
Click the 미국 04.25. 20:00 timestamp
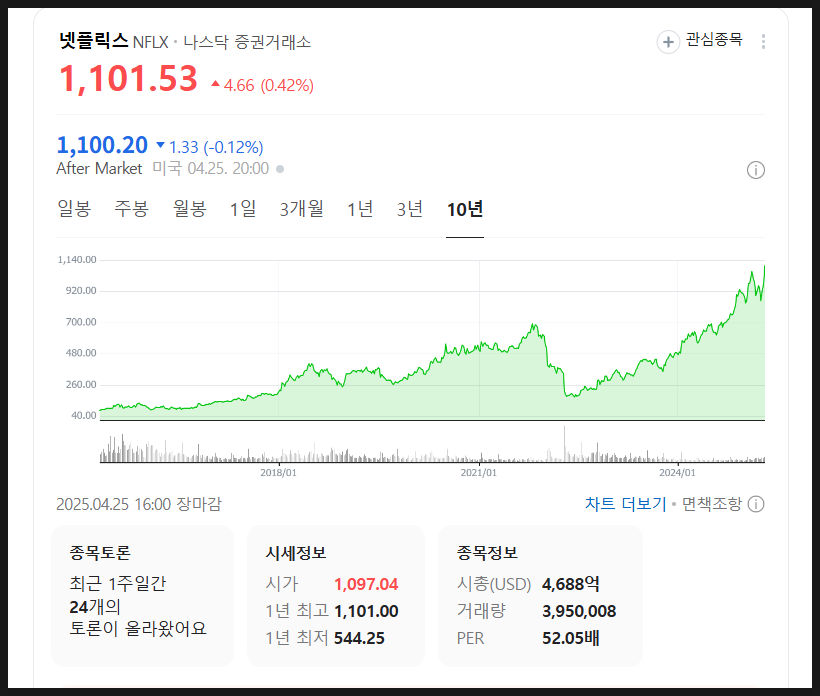pos(211,168)
